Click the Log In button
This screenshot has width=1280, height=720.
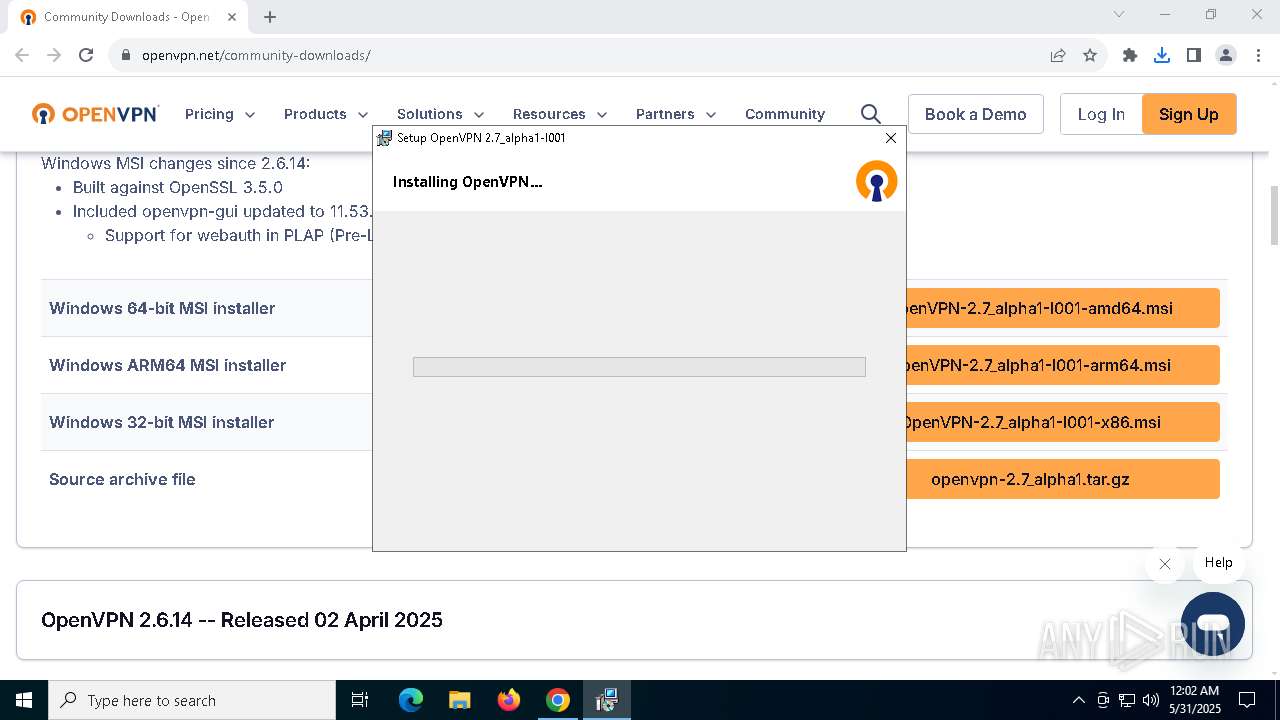click(1101, 114)
